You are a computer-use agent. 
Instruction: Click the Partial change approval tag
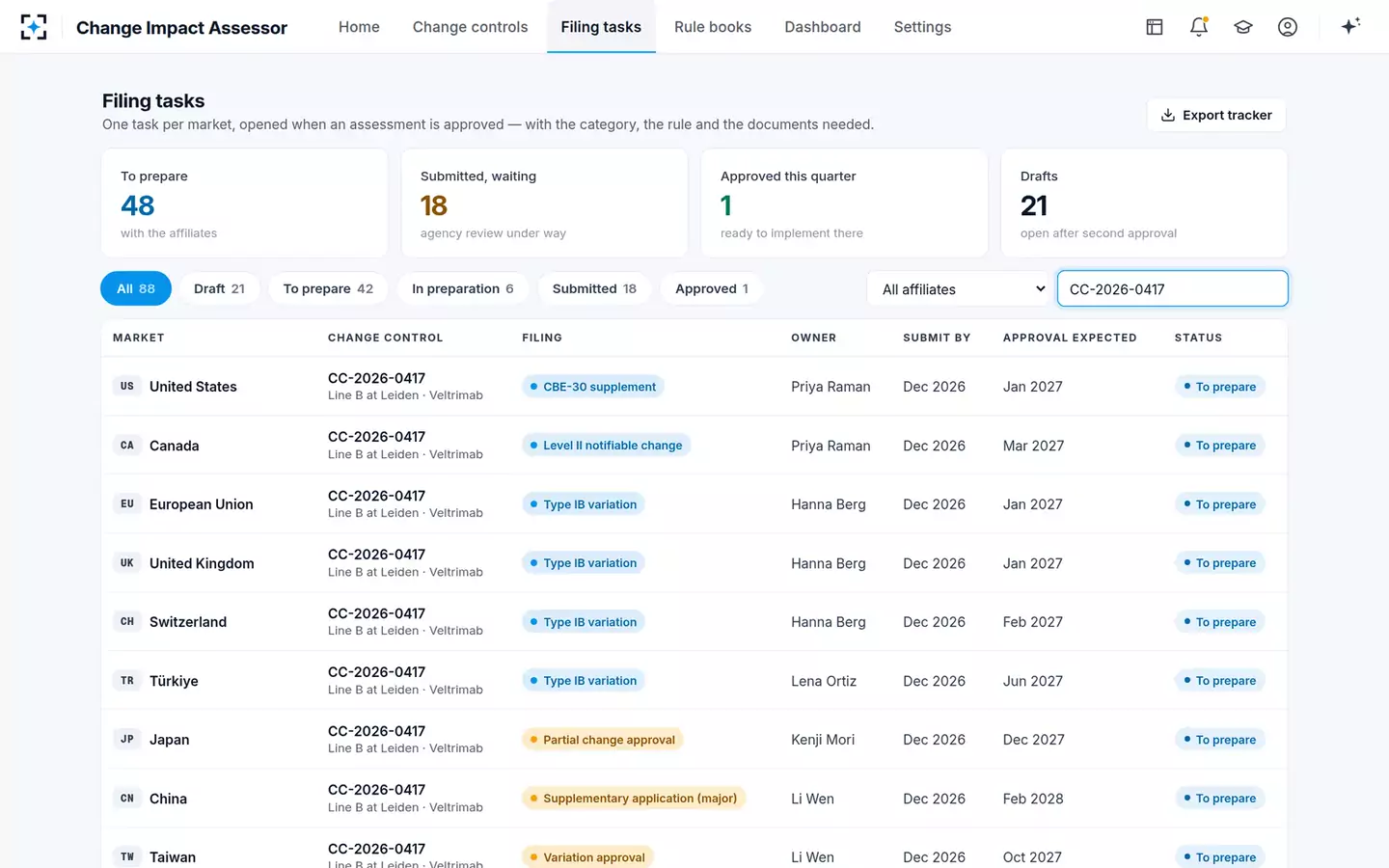tap(603, 740)
